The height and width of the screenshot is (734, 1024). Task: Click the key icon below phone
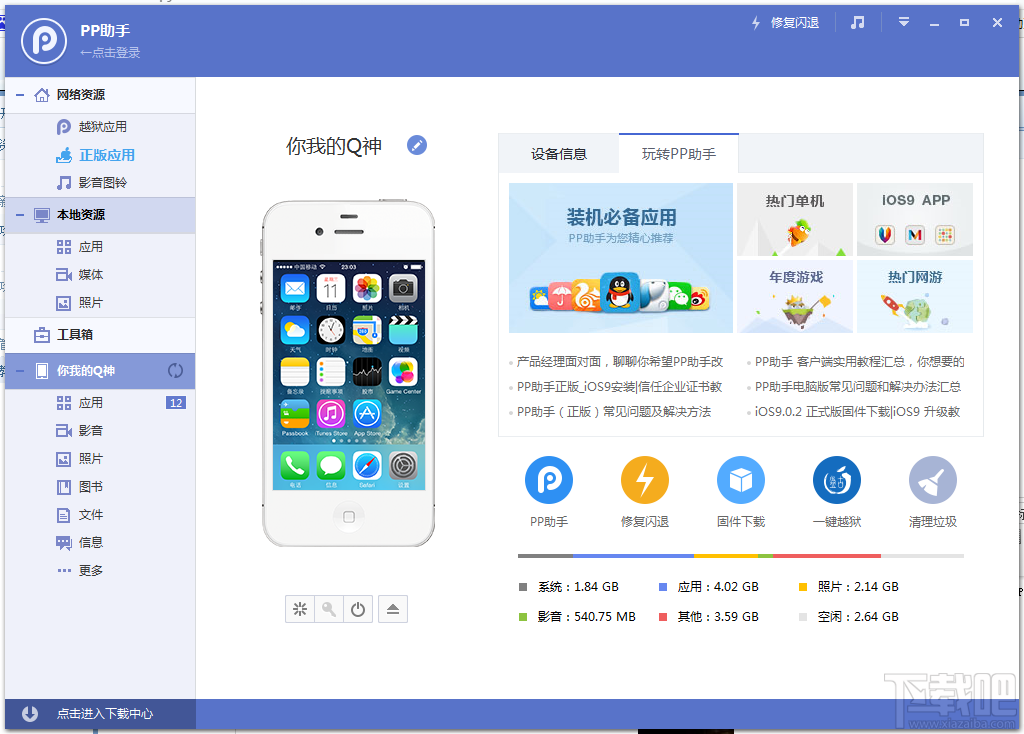coord(329,609)
